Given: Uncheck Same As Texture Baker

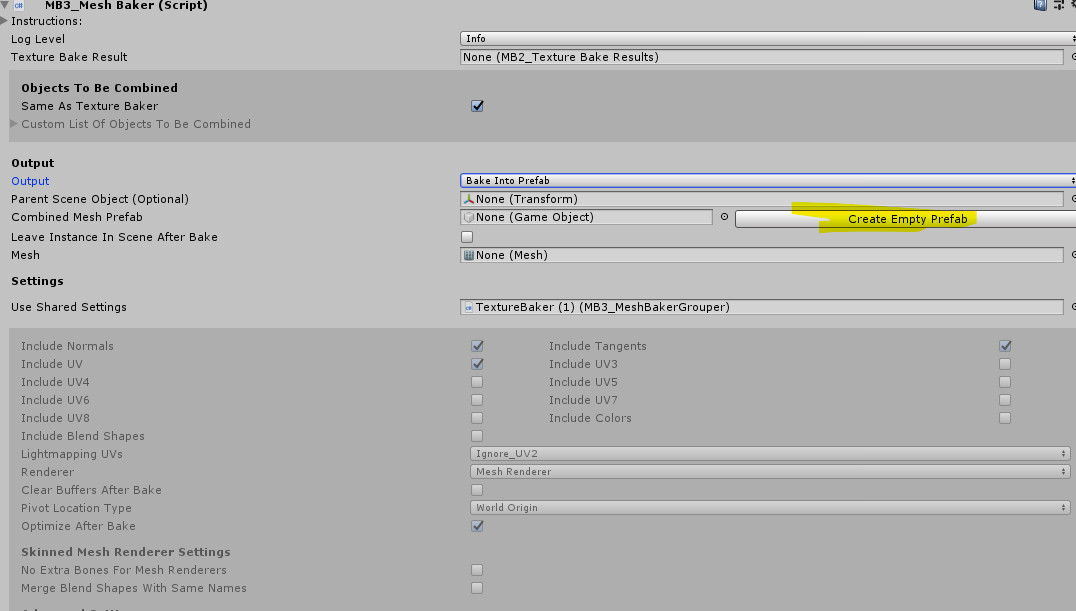Looking at the screenshot, I should coord(477,105).
